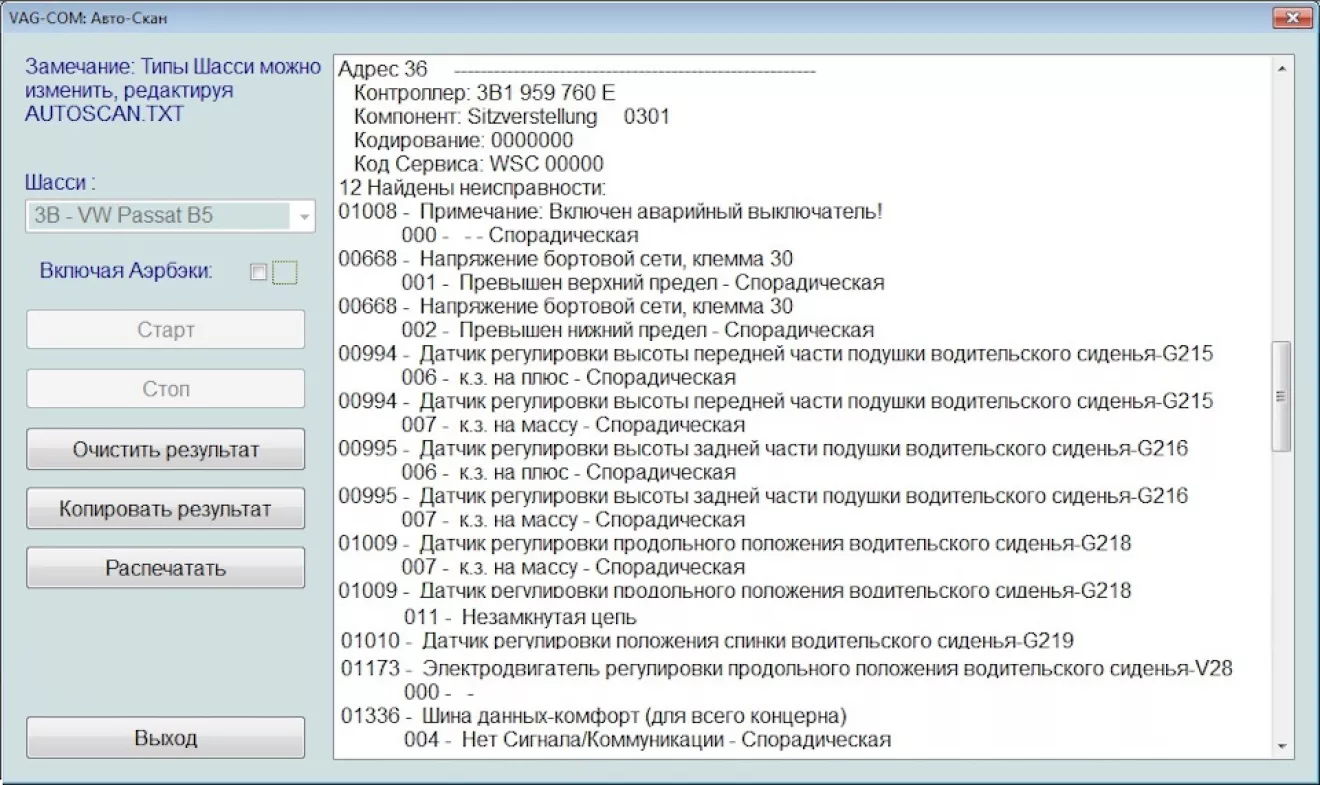1320x785 pixels.
Task: Select fault 01173 Электродвигатель V28 line
Action: pyautogui.click(x=786, y=669)
